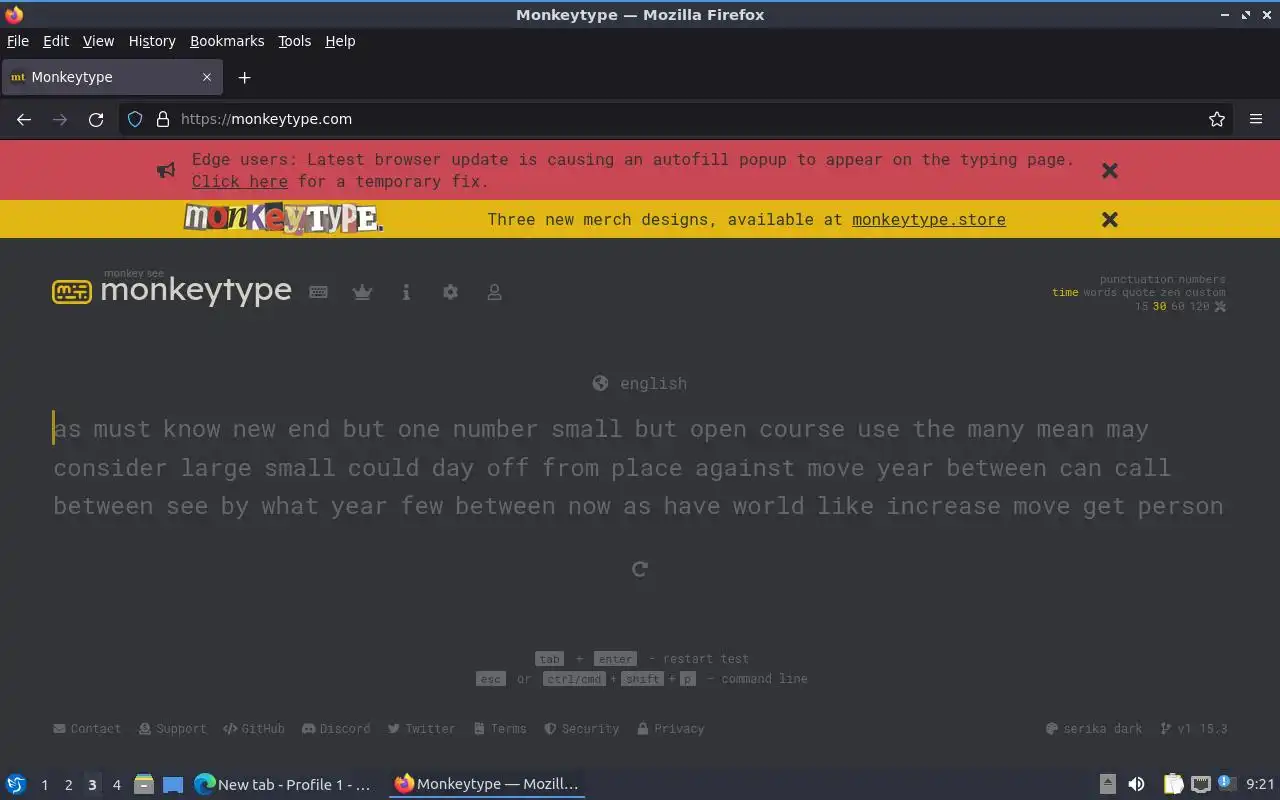Viewport: 1280px width, 800px height.
Task: Open the Help menu
Action: pyautogui.click(x=340, y=41)
